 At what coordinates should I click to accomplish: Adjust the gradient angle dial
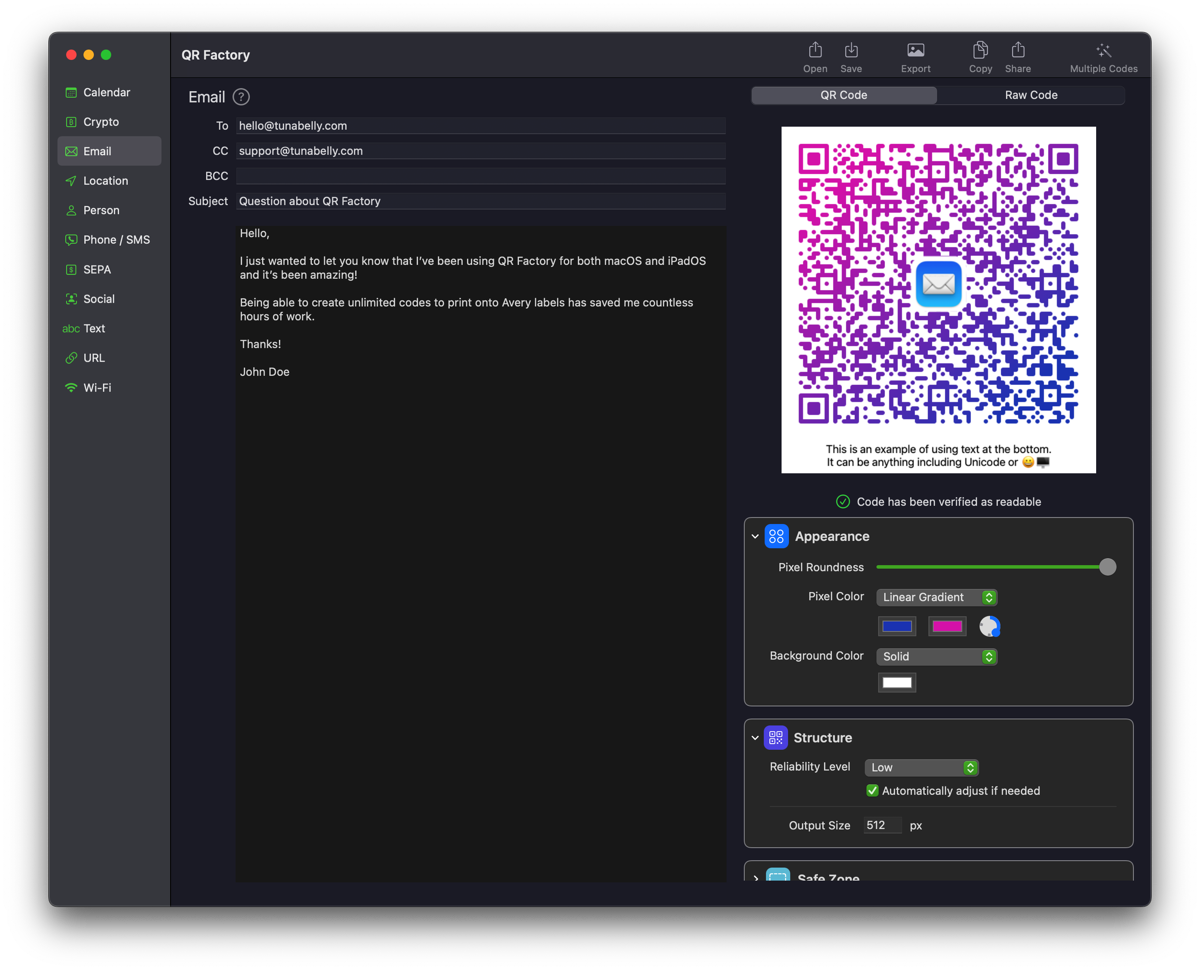989,626
